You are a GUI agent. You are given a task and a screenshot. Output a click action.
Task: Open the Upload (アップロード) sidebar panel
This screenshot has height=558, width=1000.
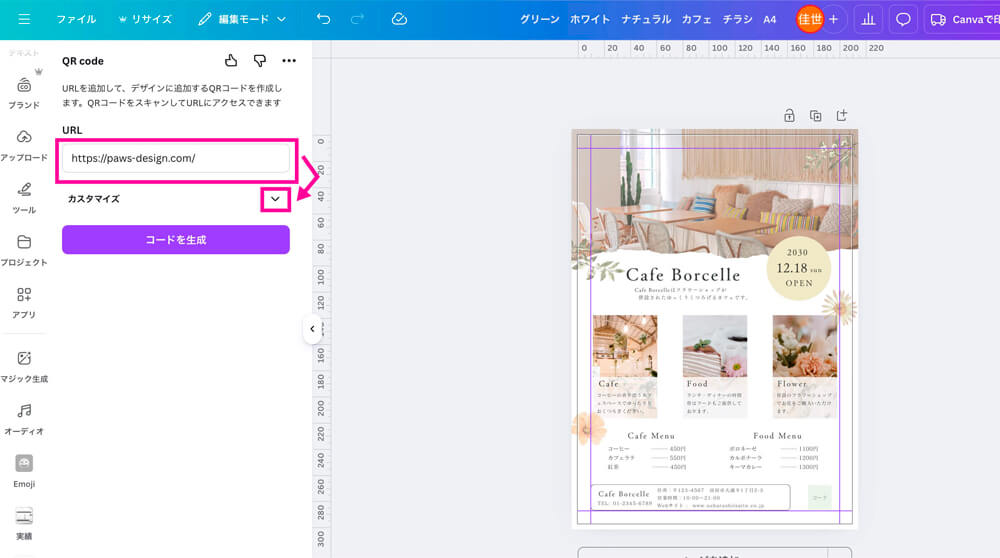[x=24, y=144]
